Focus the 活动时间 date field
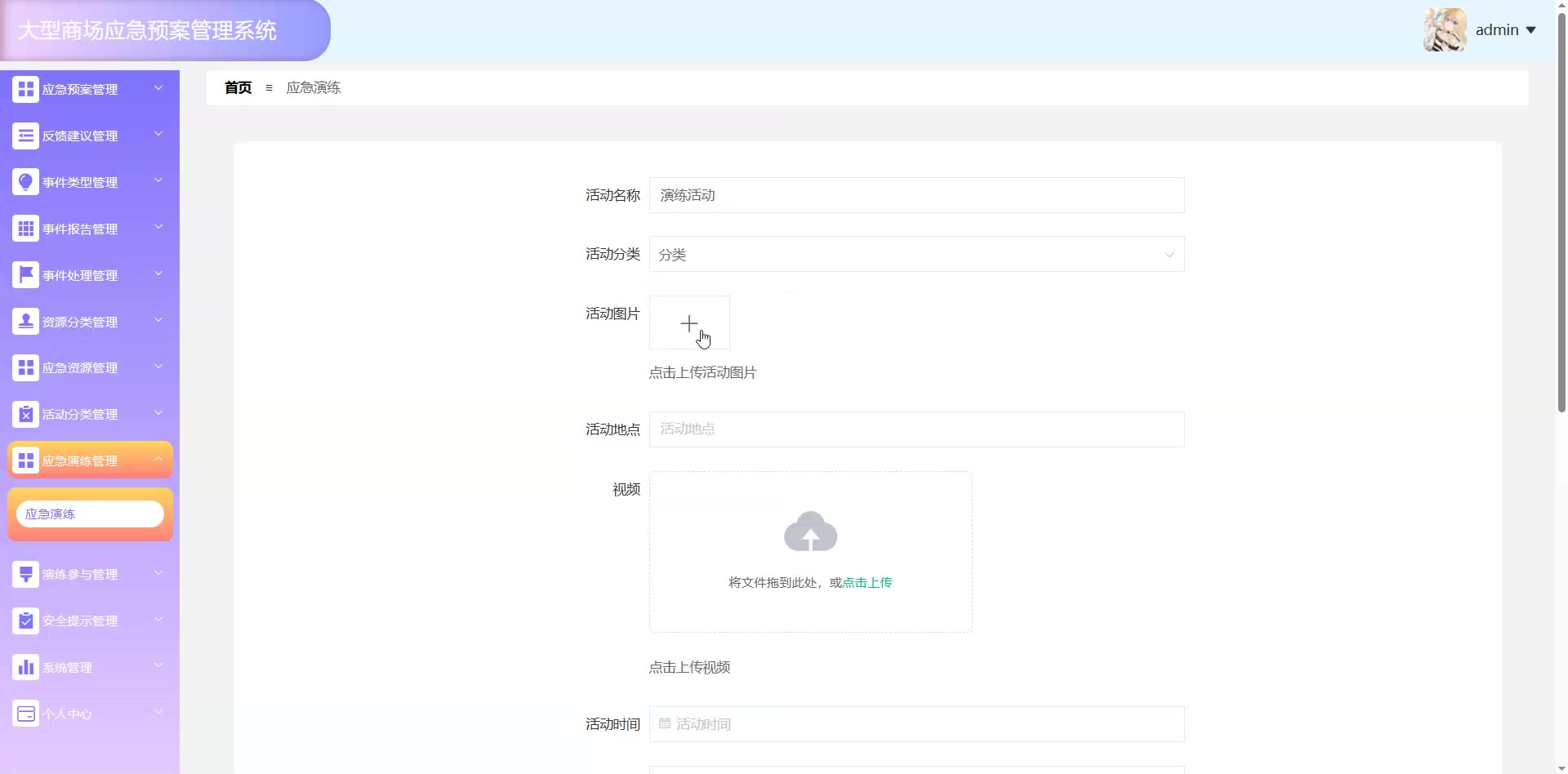 [x=916, y=724]
